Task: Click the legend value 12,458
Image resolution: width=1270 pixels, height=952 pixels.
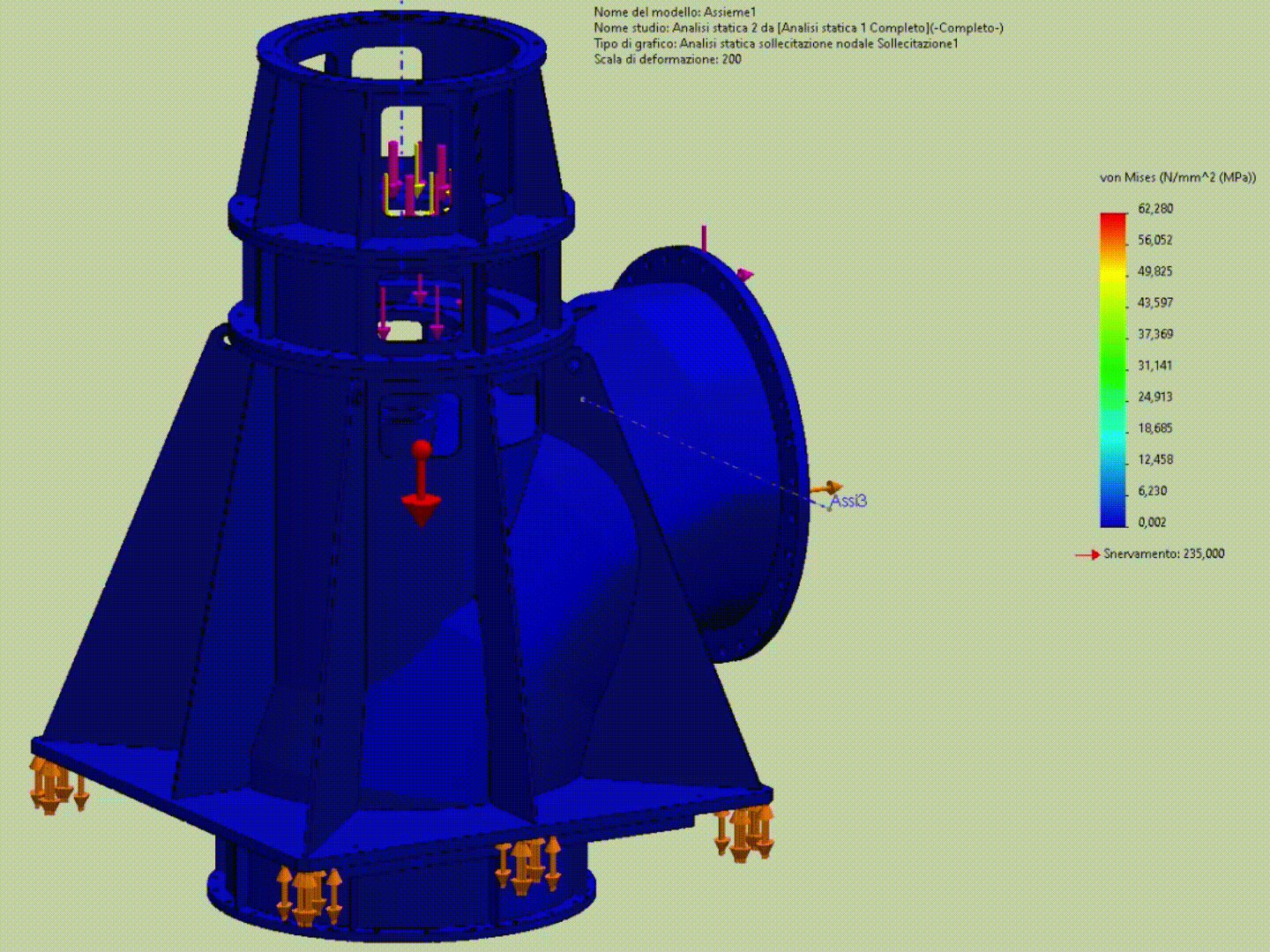Action: (x=1155, y=459)
